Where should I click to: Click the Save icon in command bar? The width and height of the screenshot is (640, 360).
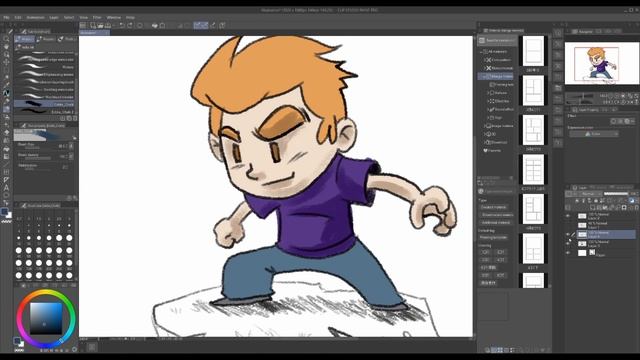point(108,25)
